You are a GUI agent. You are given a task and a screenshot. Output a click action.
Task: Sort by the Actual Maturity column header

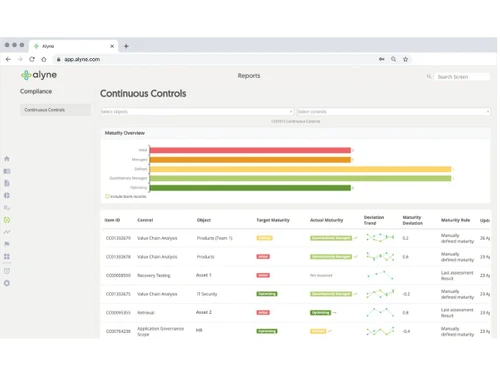[326, 220]
